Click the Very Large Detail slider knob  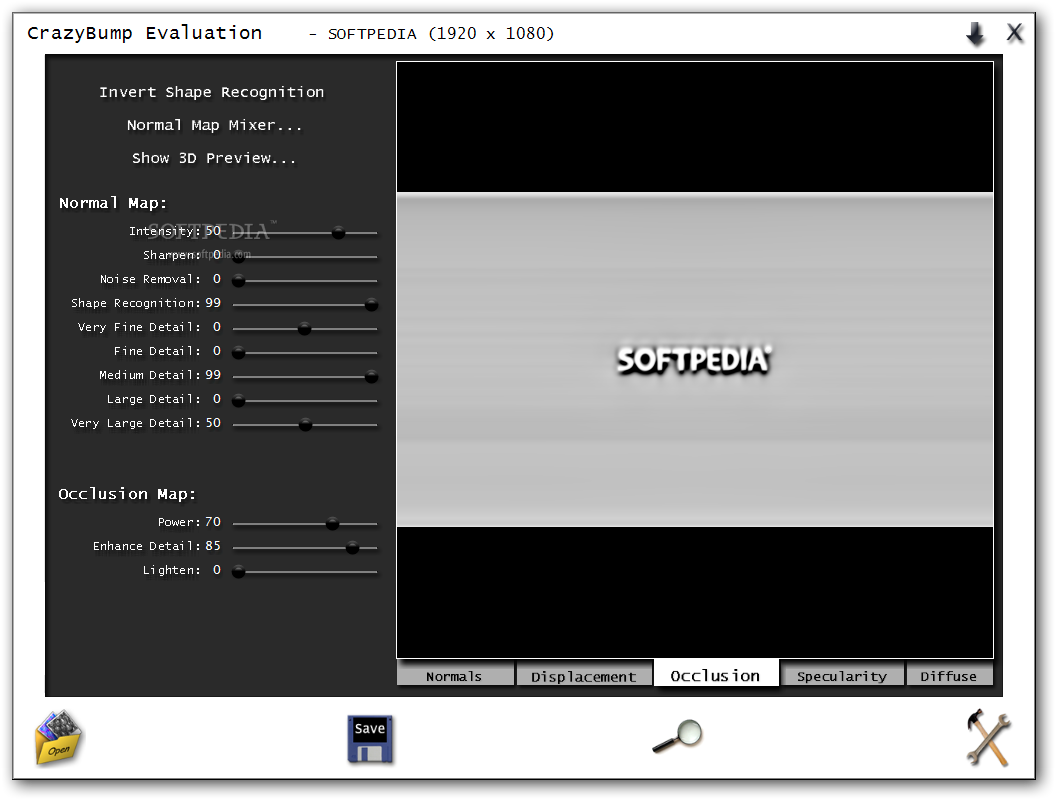tap(305, 425)
